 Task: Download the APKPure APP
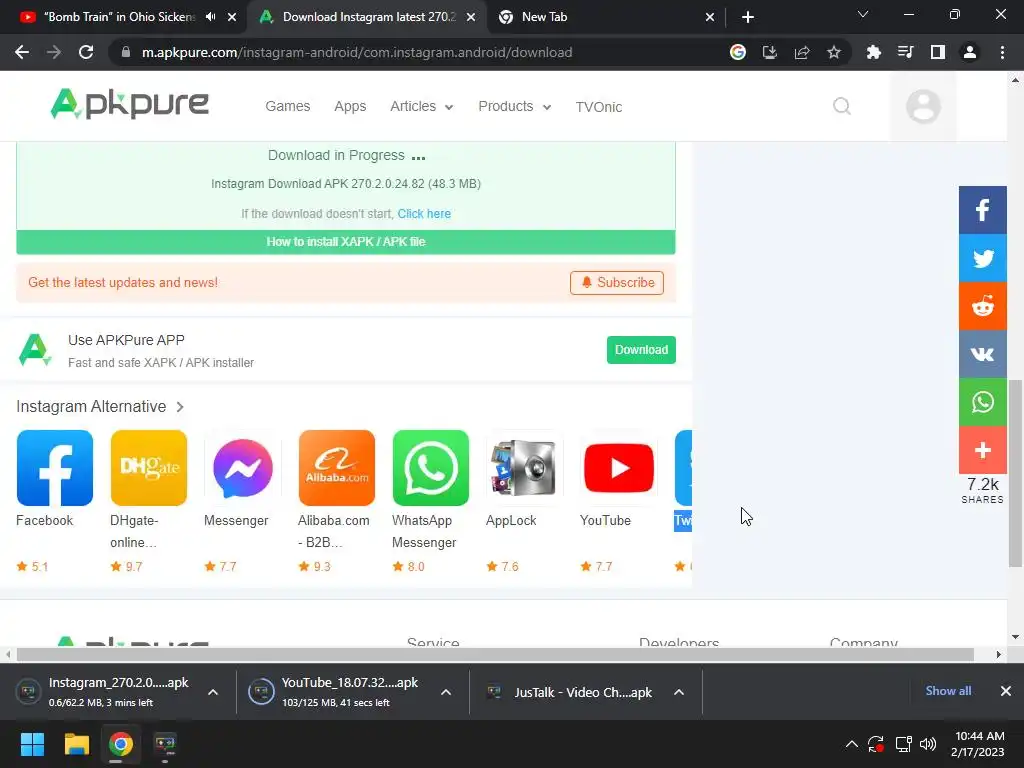(x=641, y=350)
